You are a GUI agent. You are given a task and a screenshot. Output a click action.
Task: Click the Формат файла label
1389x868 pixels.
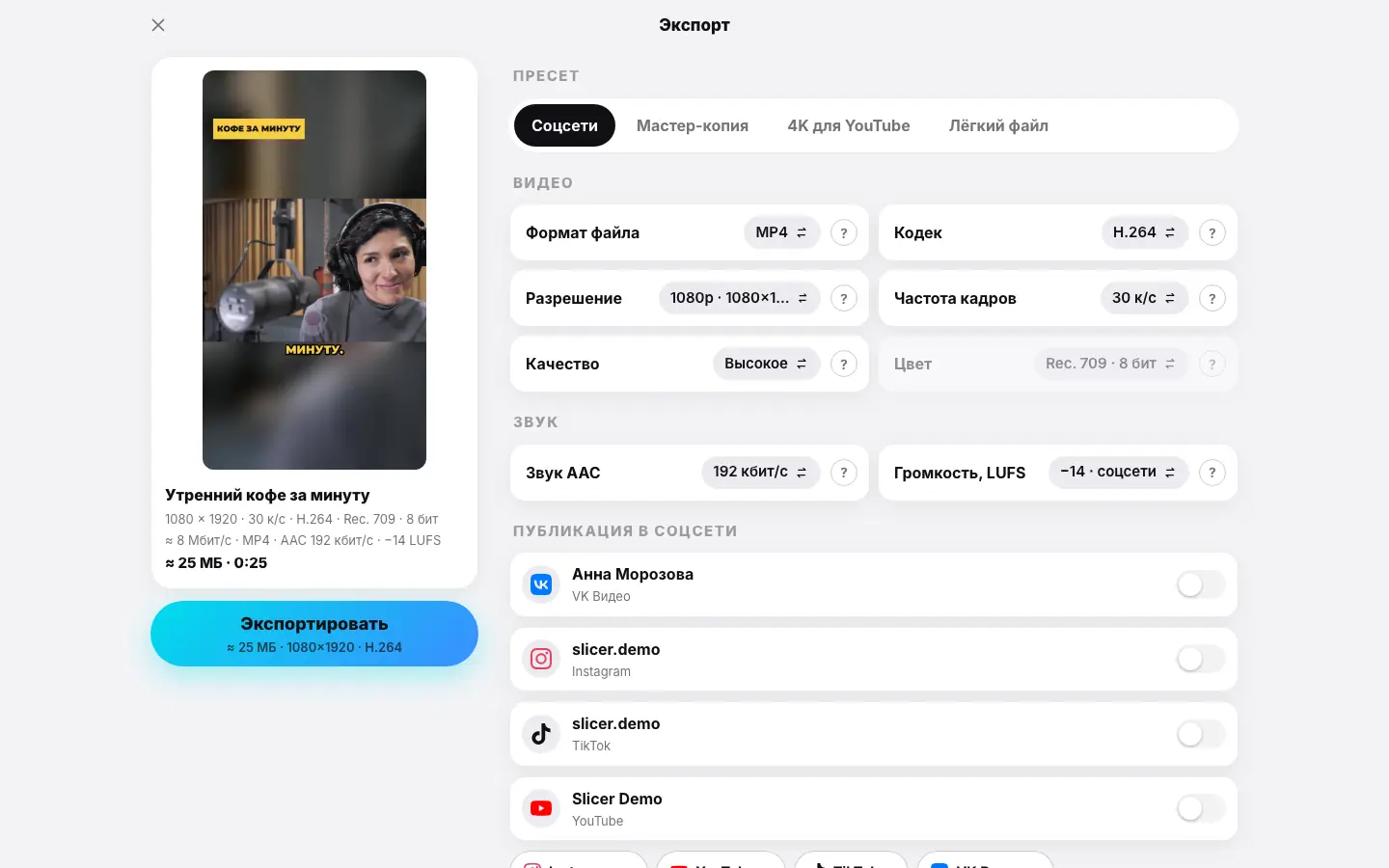point(583,232)
